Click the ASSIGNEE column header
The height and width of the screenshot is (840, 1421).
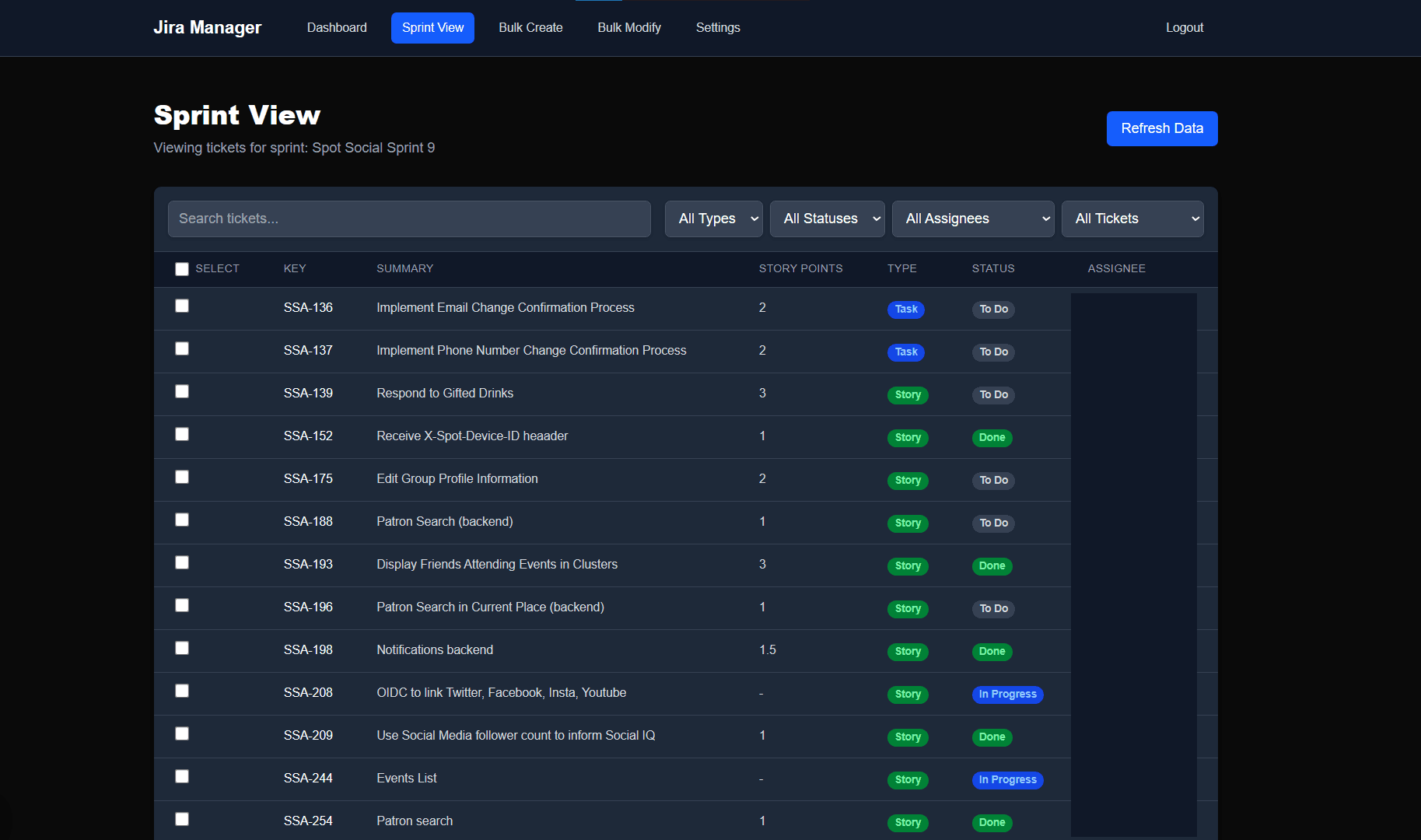[x=1116, y=268]
